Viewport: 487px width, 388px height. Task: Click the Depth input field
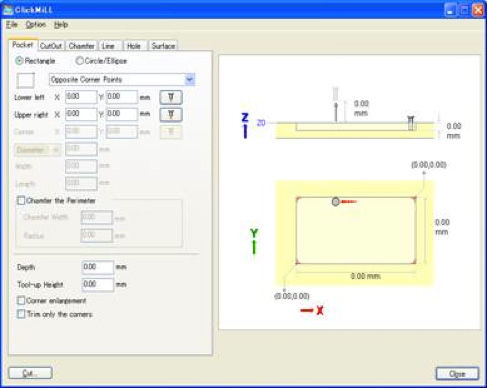point(97,267)
